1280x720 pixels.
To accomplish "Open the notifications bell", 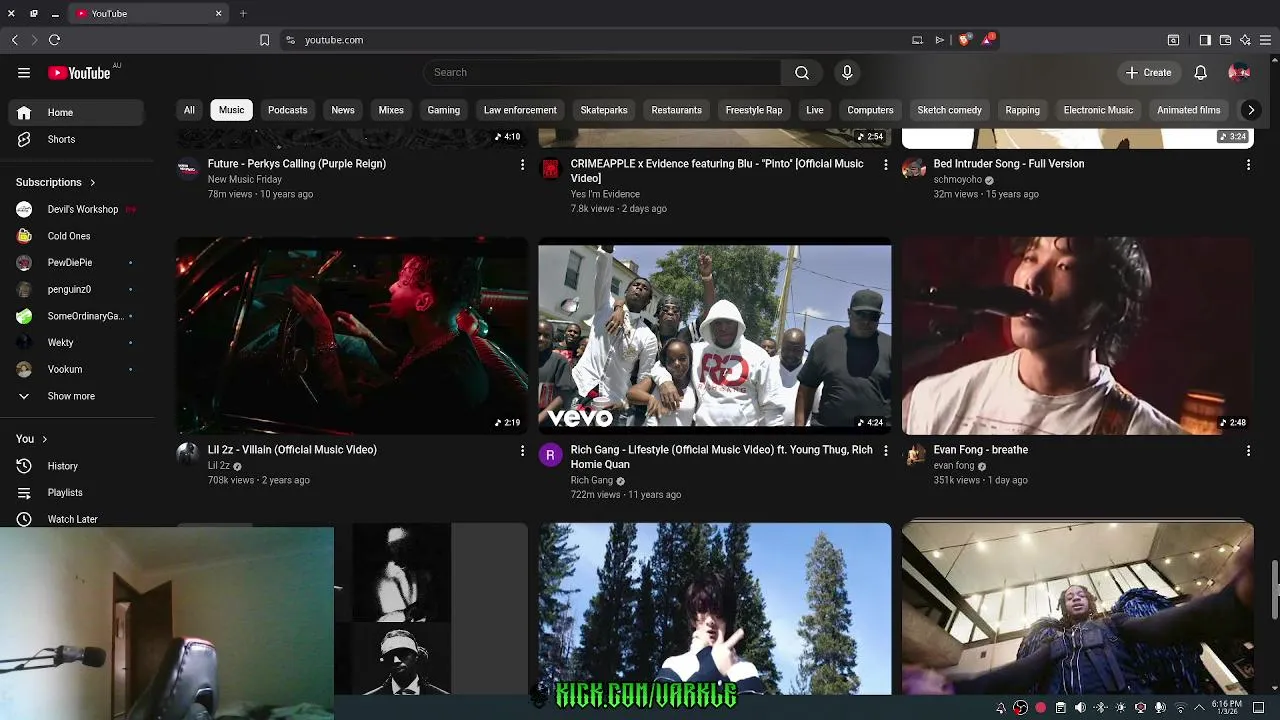I will pyautogui.click(x=1201, y=73).
